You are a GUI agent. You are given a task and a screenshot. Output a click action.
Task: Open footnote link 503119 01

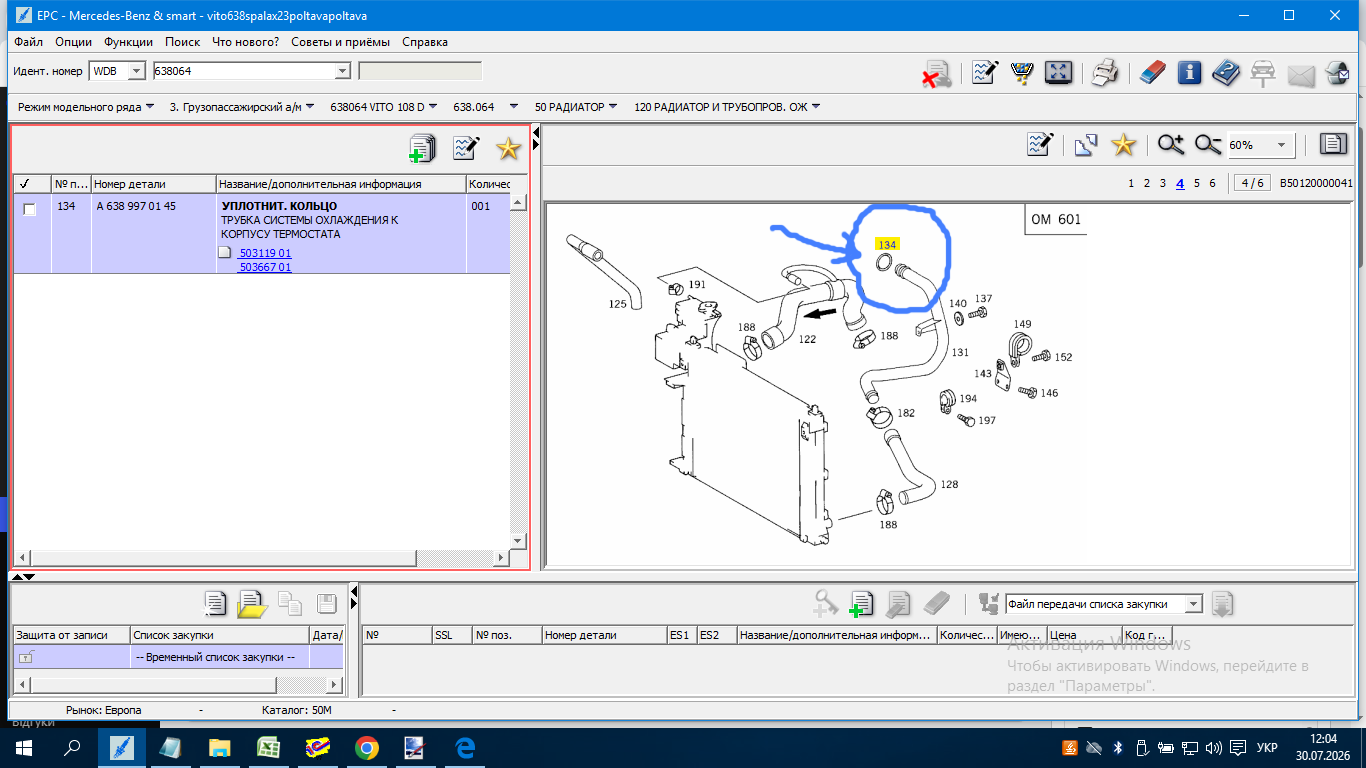[265, 253]
